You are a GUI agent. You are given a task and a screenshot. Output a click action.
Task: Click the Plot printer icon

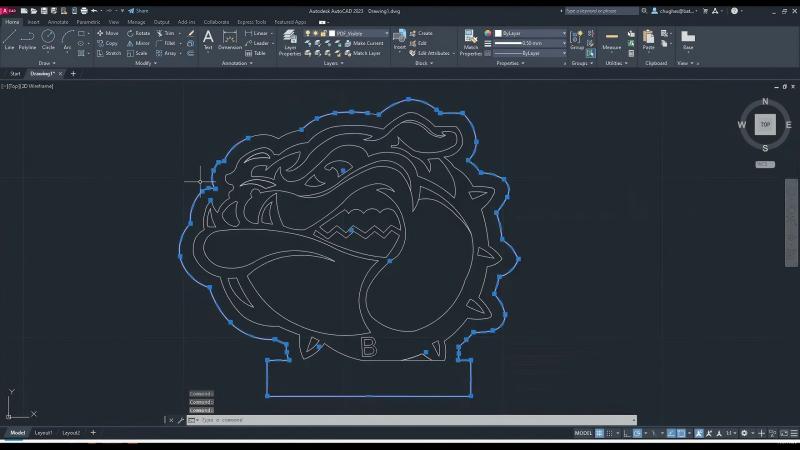84,11
